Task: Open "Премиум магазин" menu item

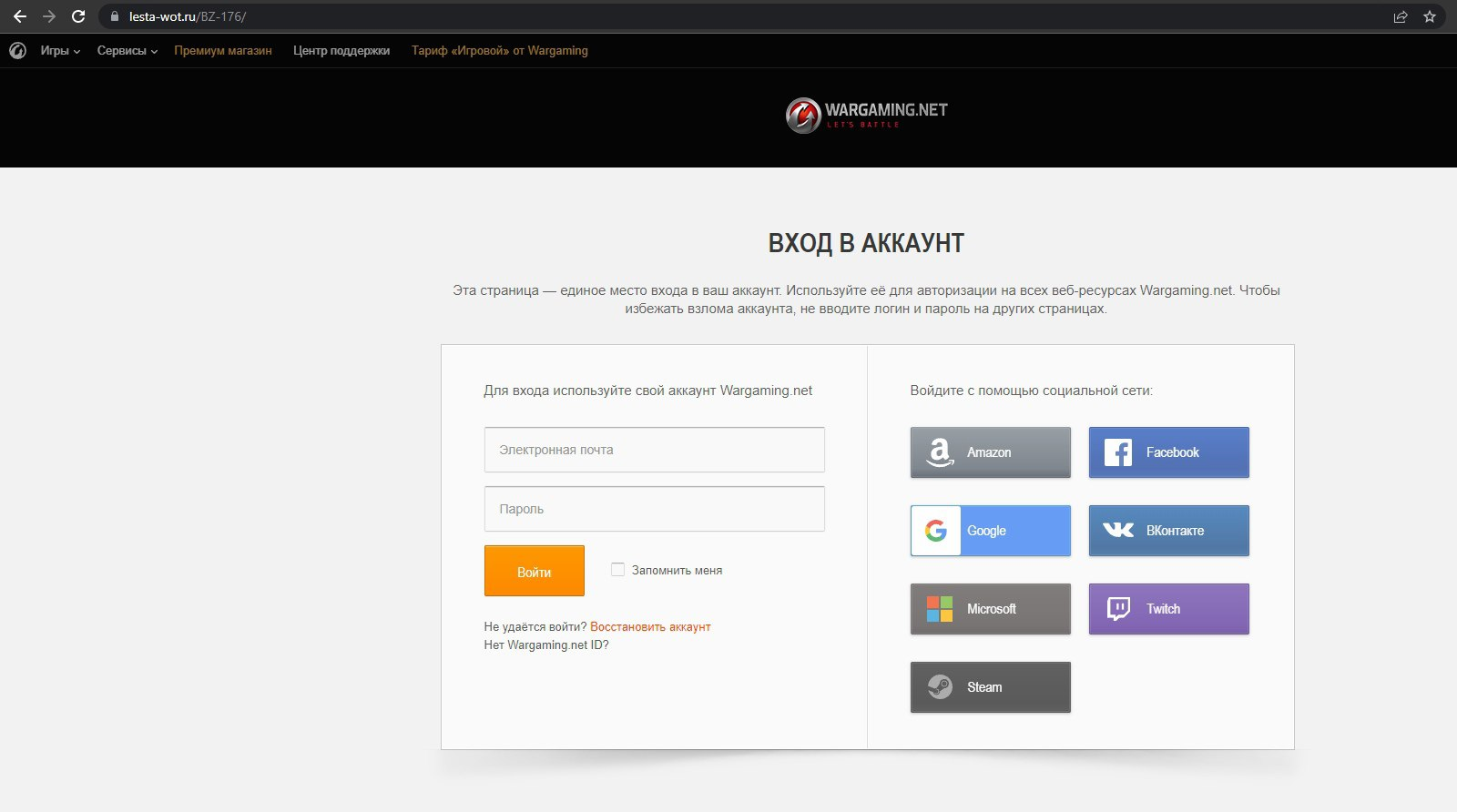Action: pyautogui.click(x=223, y=51)
